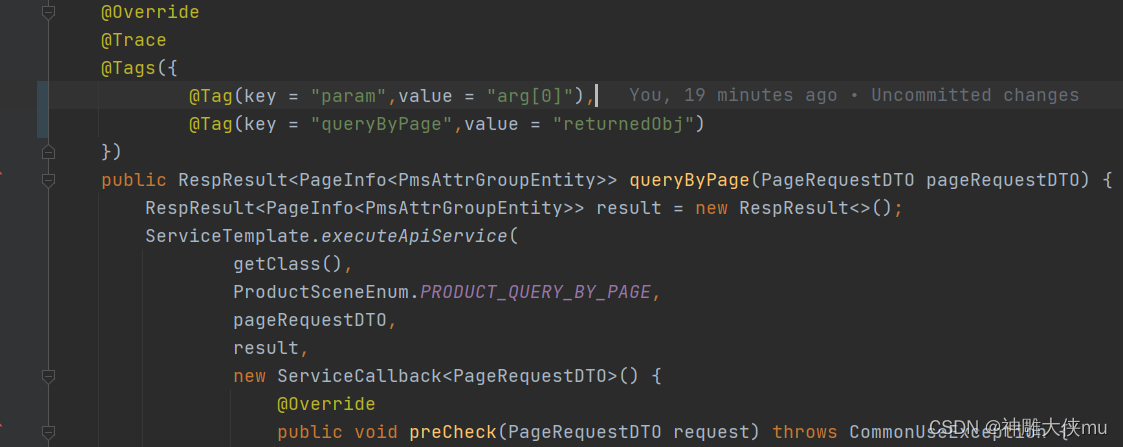Viewport: 1123px width, 447px height.
Task: Click the queryByPage method name in the declaration
Action: (689, 181)
